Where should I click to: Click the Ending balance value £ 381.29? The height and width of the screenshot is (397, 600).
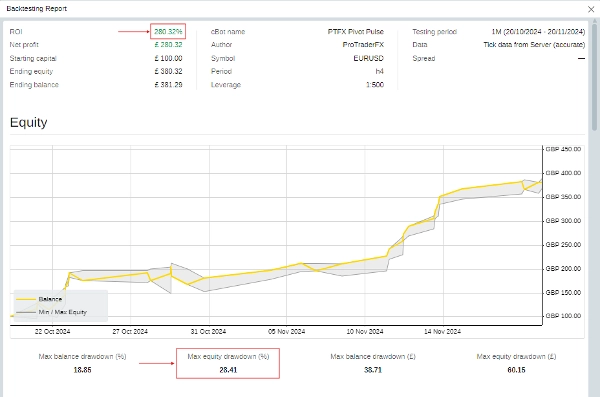pos(168,85)
